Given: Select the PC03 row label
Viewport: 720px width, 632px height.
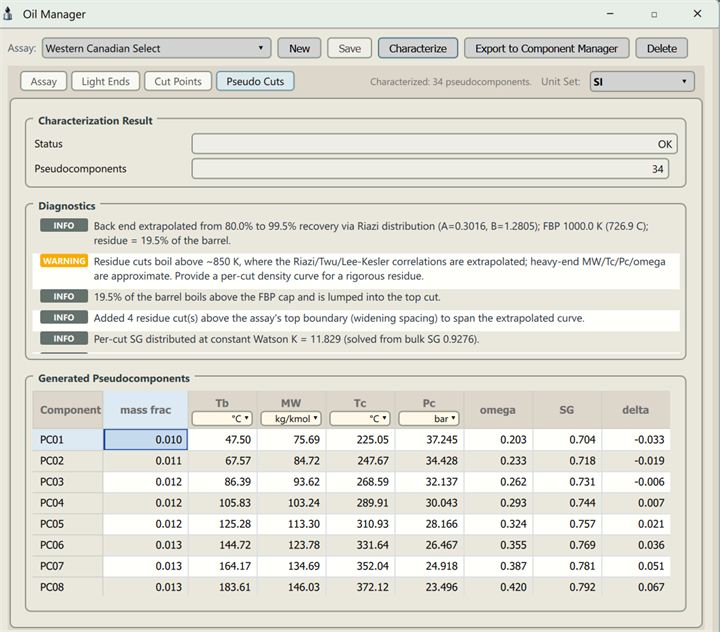Looking at the screenshot, I should coord(68,482).
